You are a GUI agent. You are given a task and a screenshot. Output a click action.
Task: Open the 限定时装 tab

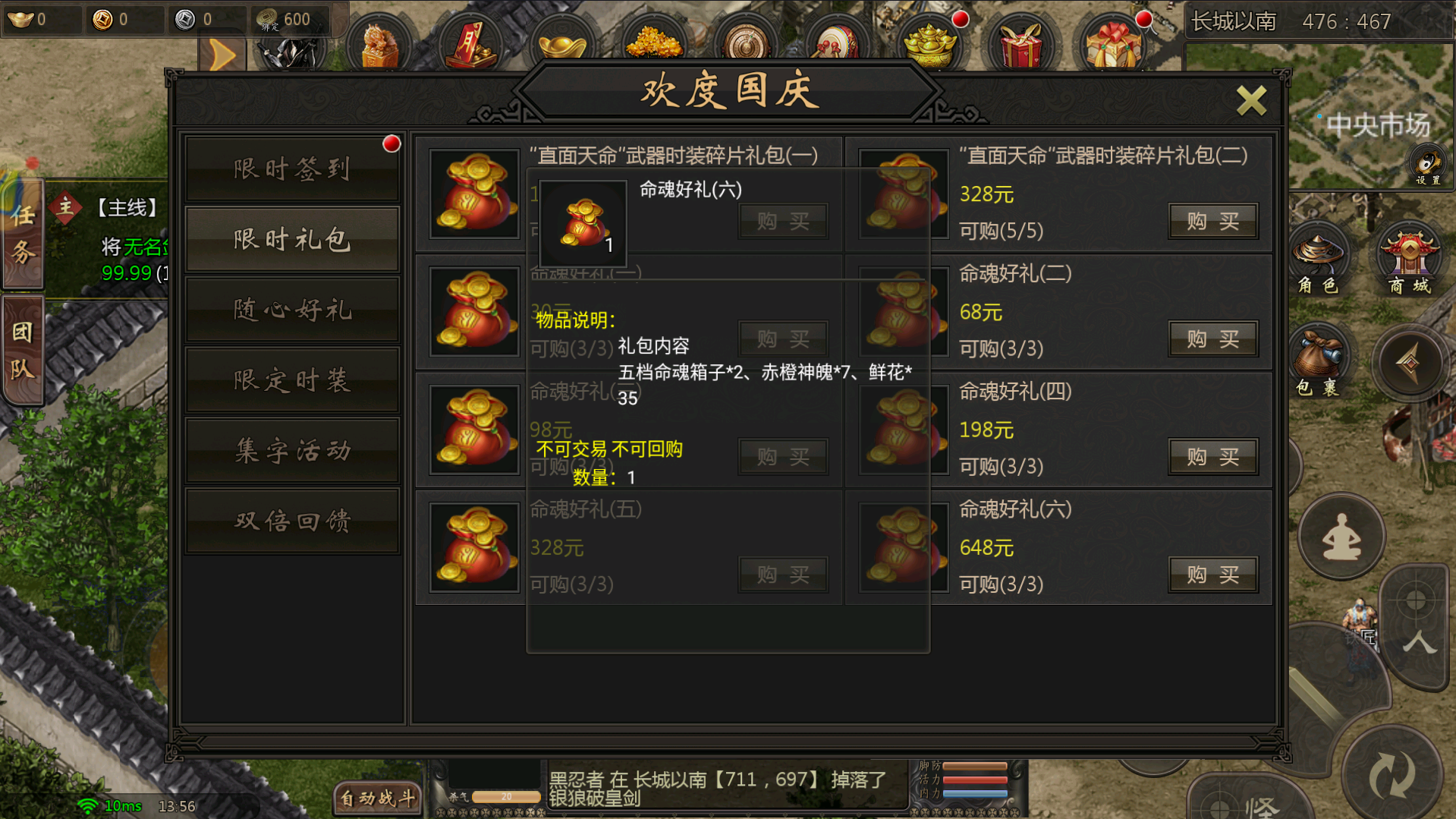[x=292, y=380]
